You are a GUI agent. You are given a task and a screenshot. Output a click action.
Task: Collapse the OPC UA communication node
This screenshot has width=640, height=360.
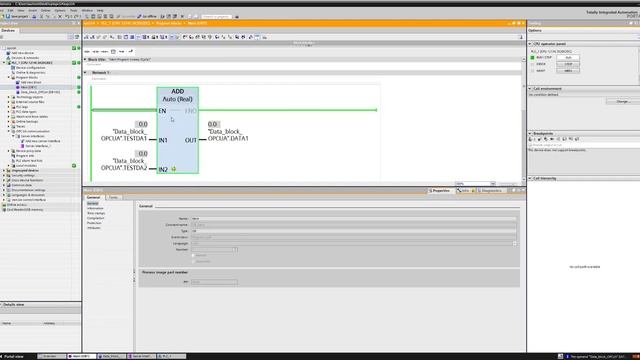click(x=9, y=131)
